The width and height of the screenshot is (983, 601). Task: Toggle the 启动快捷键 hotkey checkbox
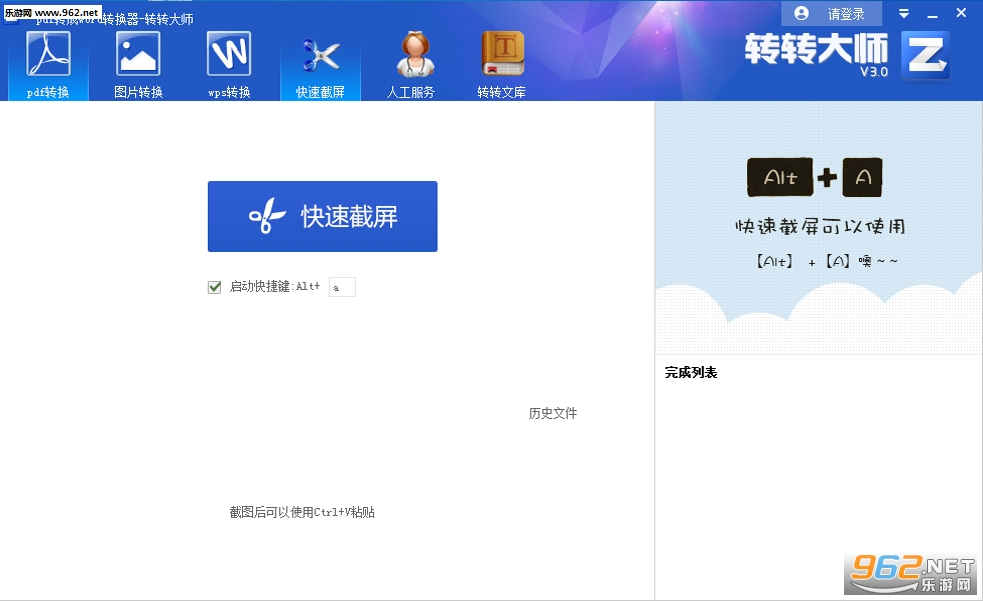pyautogui.click(x=214, y=287)
